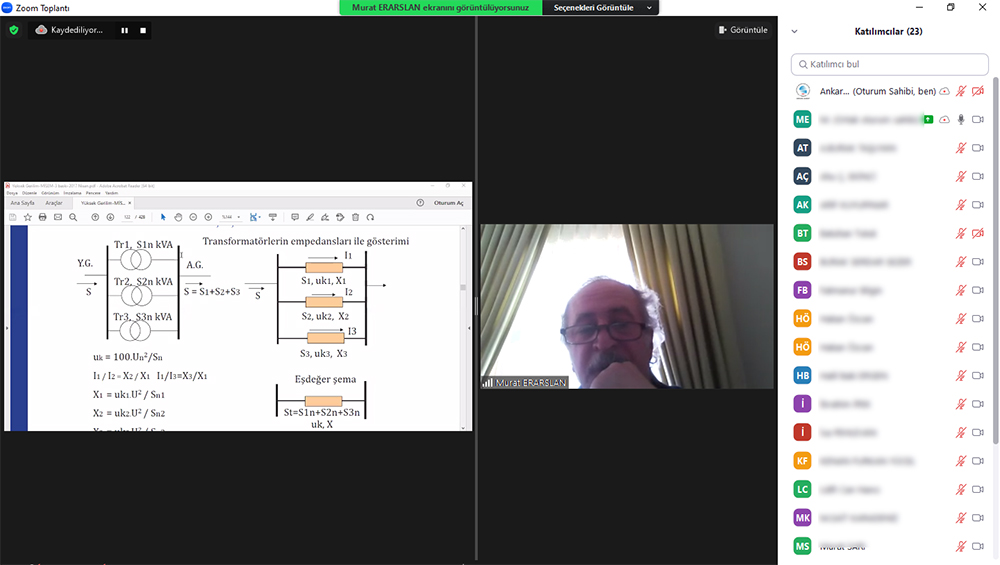Mute participant ME using the microphone icon

(961, 119)
